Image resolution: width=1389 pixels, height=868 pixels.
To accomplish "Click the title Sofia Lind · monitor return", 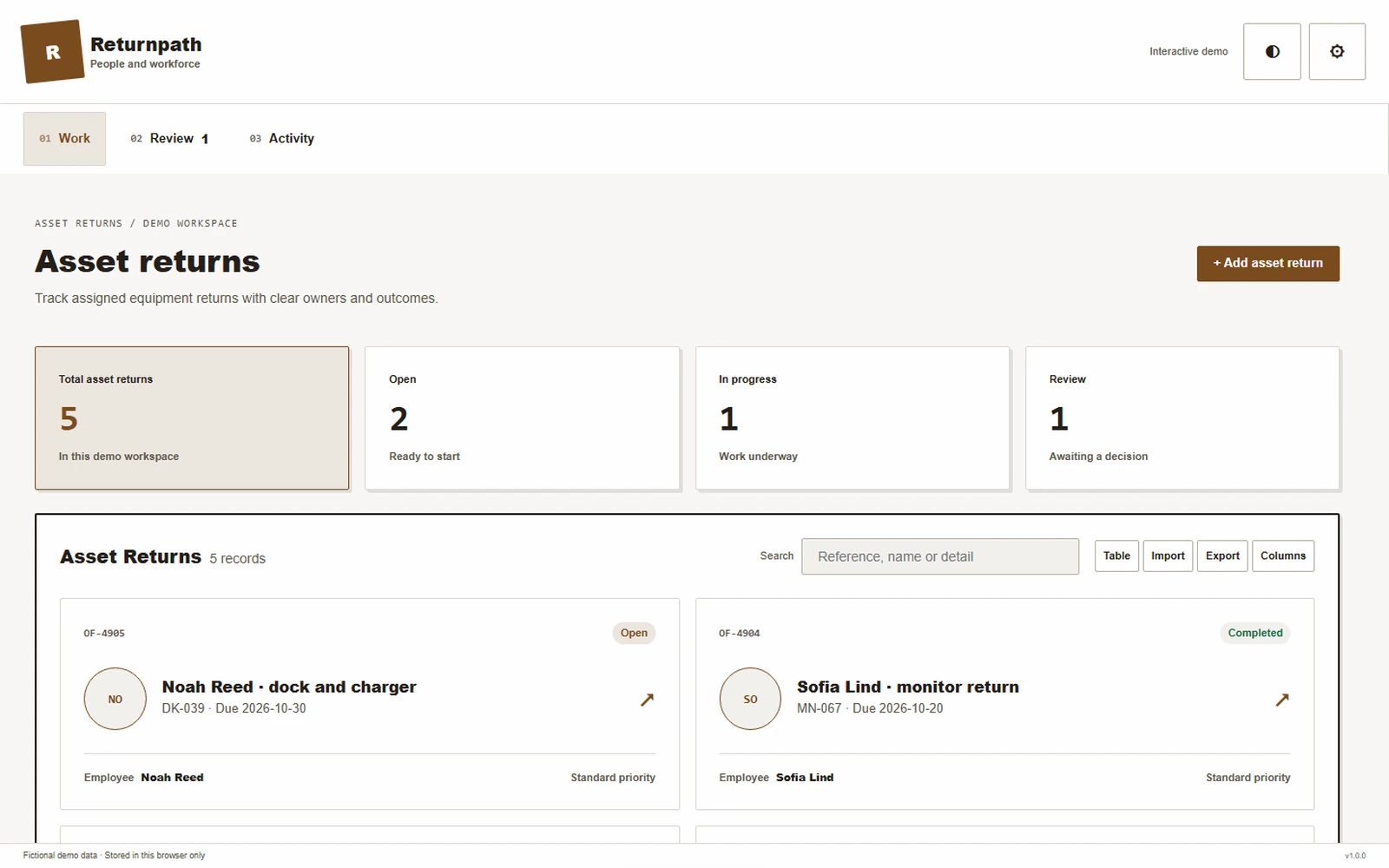I will pyautogui.click(x=908, y=687).
